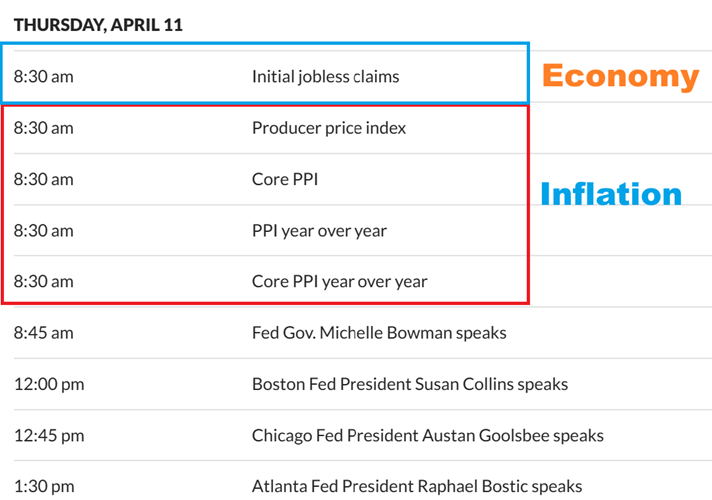
Task: Select Chicago Fed President Austan Goolsbee speaks
Action: point(428,436)
